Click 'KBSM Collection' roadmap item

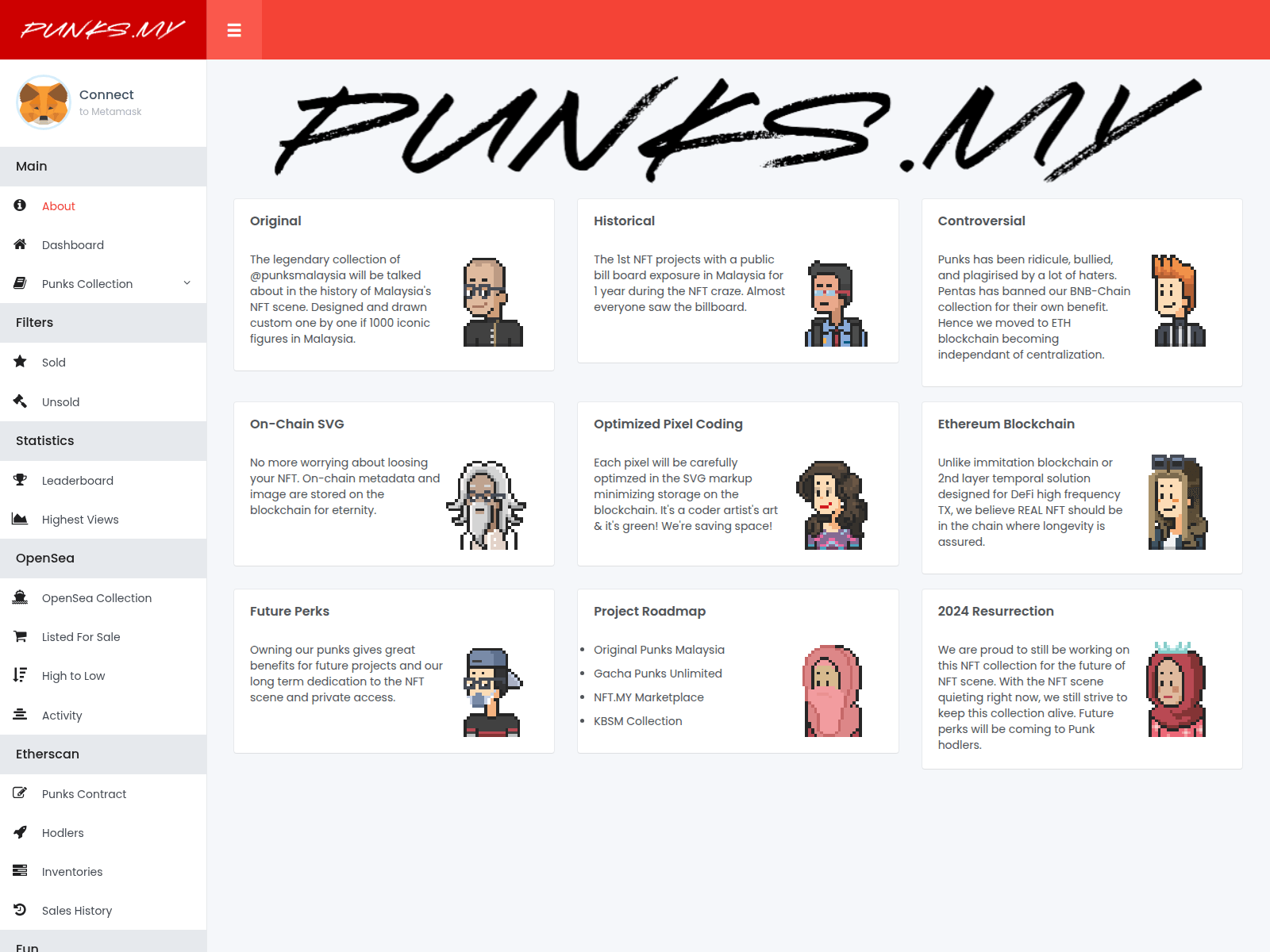coord(638,721)
